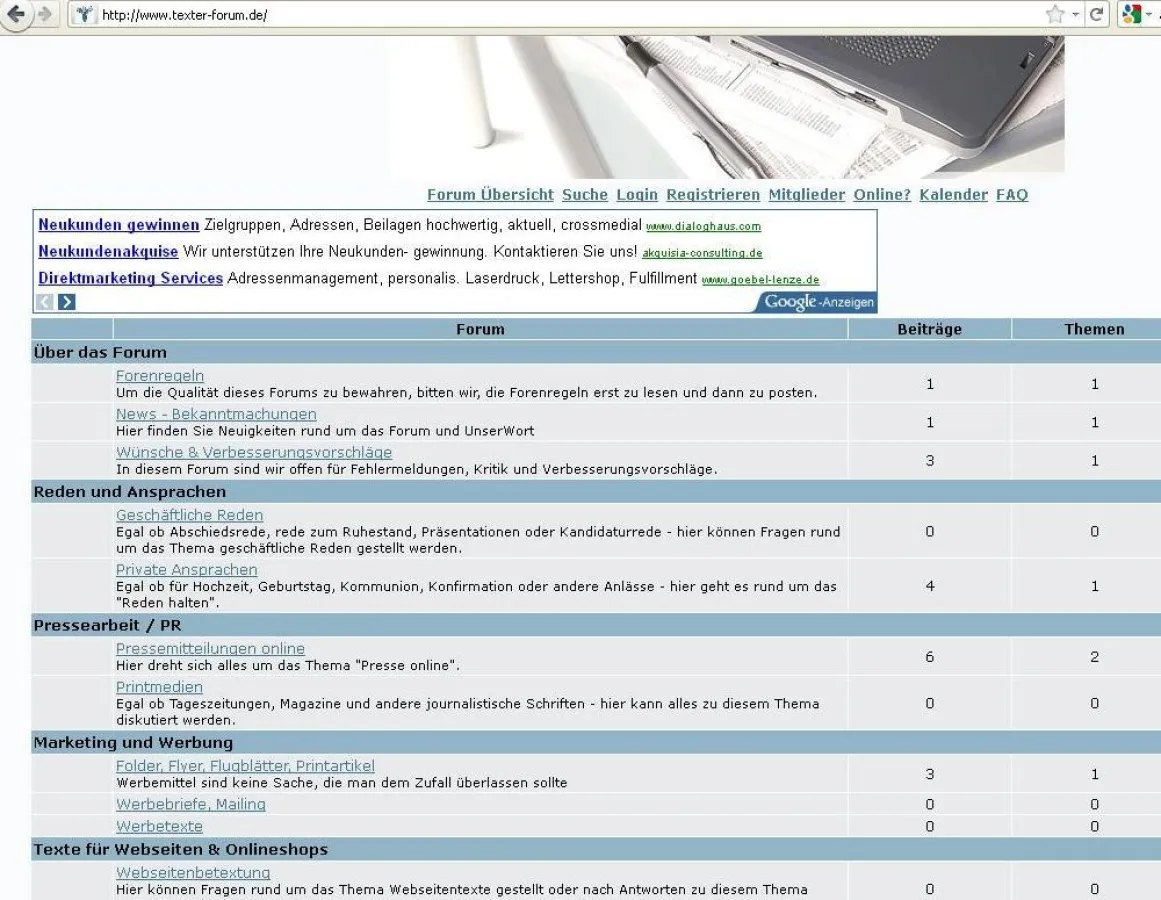The image size is (1161, 900).
Task: Open the Private Ansprachen forum
Action: pyautogui.click(x=186, y=570)
